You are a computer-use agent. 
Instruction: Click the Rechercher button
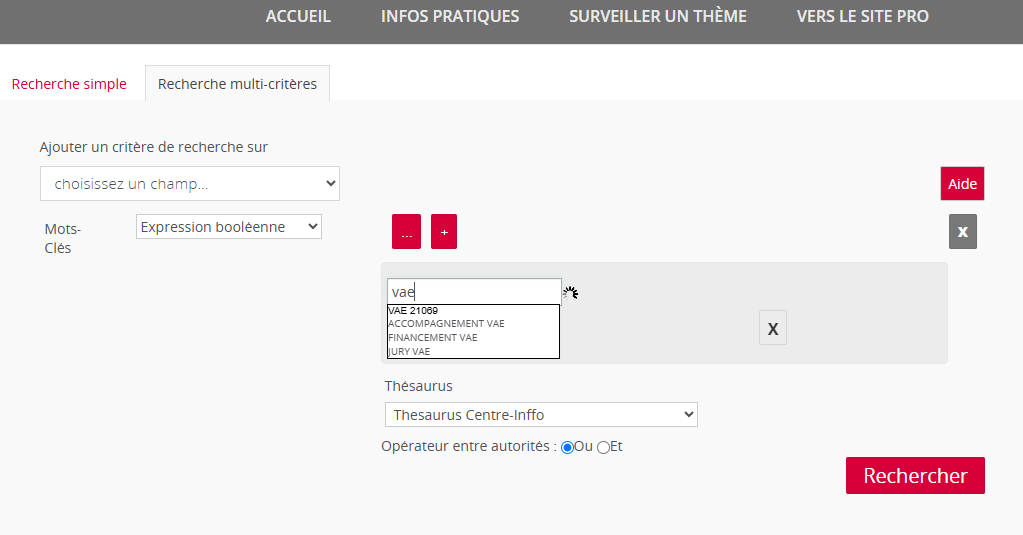pos(915,476)
